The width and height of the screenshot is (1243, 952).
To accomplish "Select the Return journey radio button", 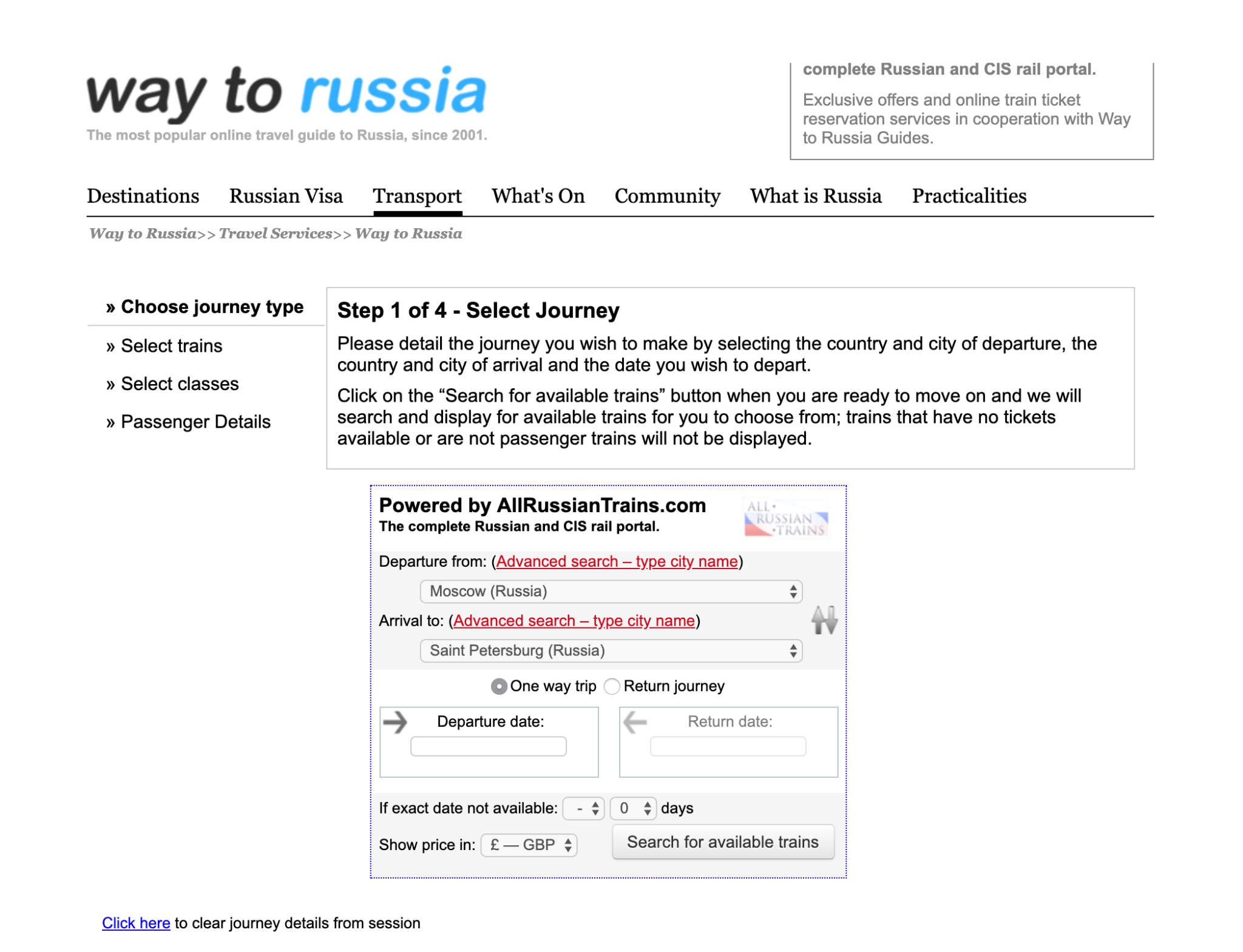I will tap(612, 686).
